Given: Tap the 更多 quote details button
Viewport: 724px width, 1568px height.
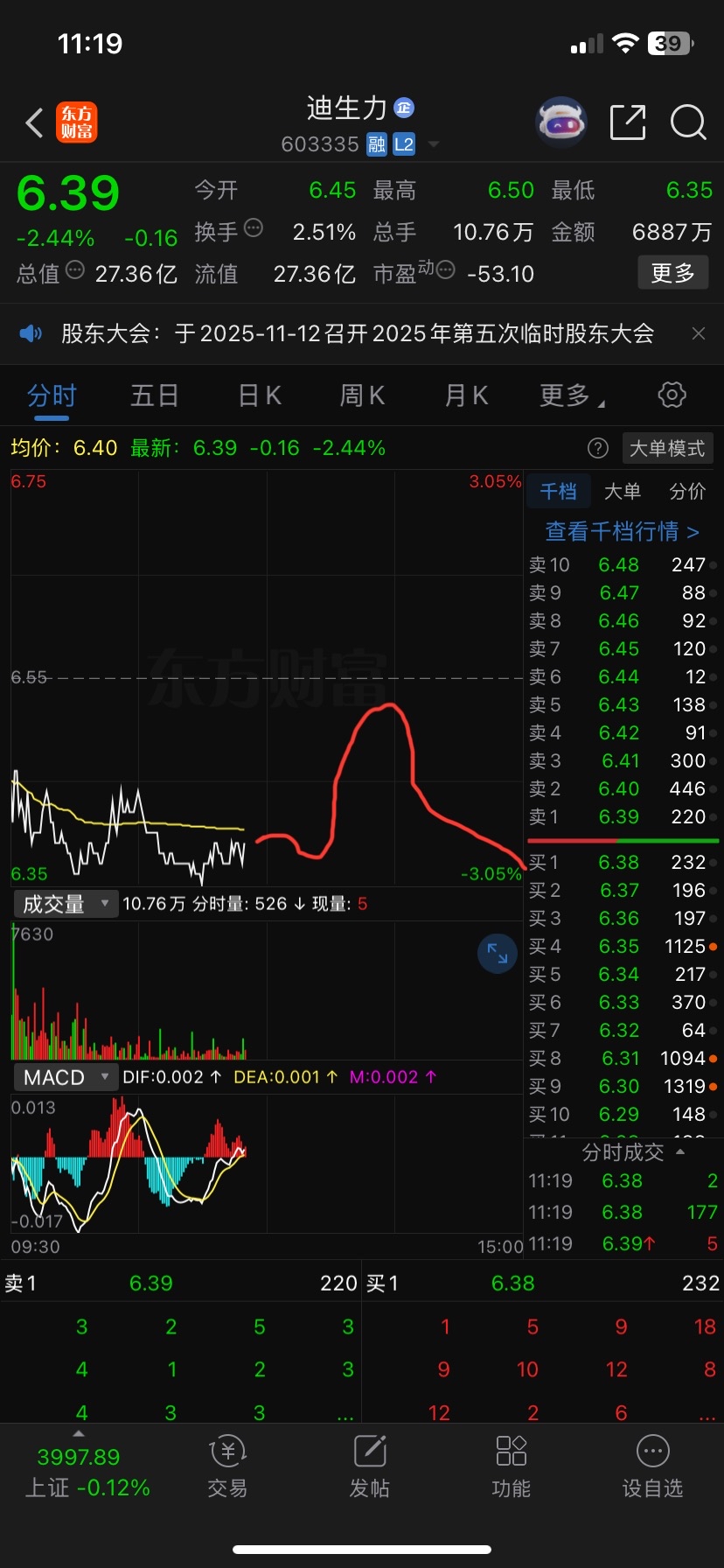Looking at the screenshot, I should tap(672, 273).
